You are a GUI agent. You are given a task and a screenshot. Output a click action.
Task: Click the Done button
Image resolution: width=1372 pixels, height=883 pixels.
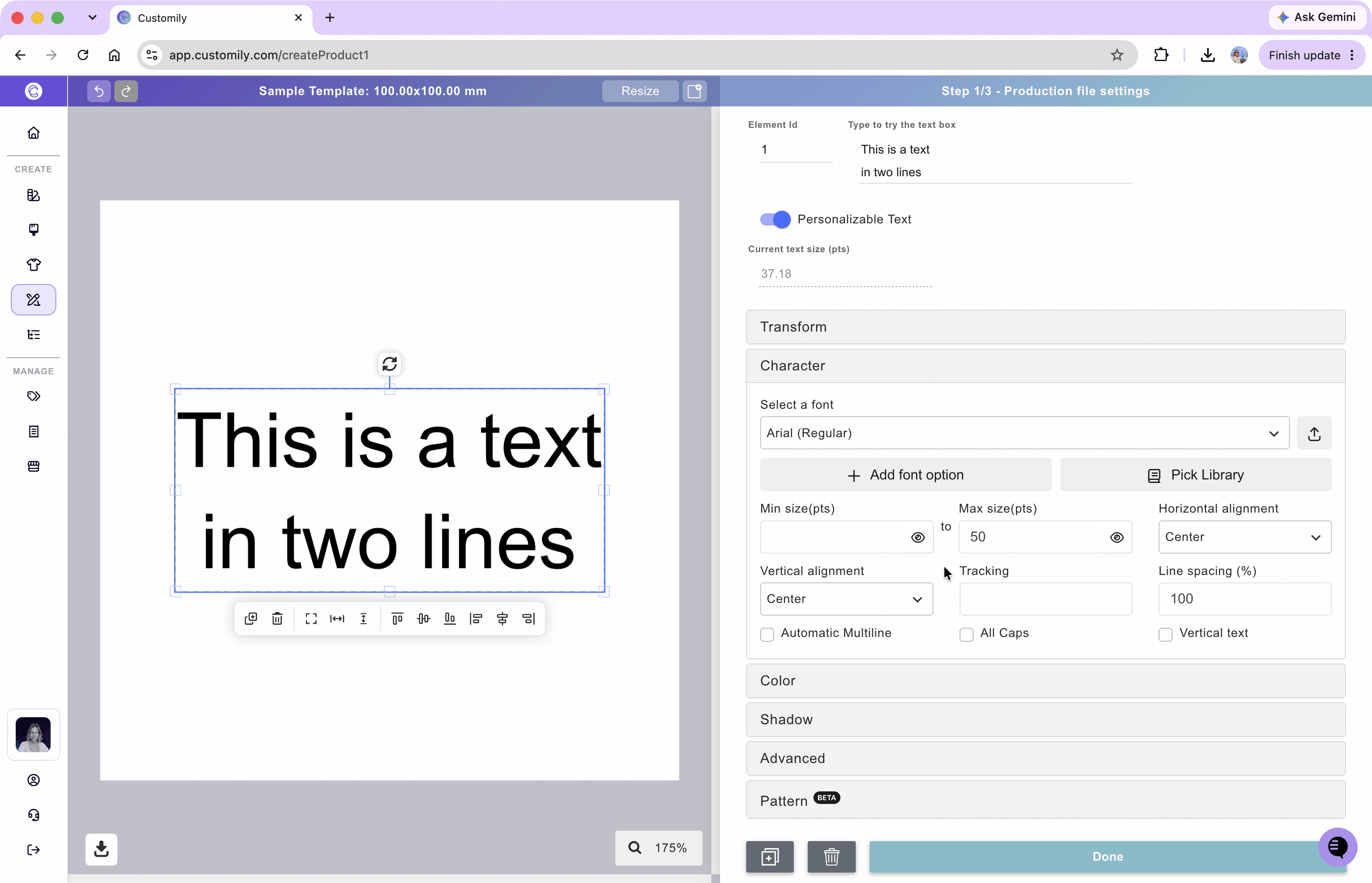(1107, 857)
